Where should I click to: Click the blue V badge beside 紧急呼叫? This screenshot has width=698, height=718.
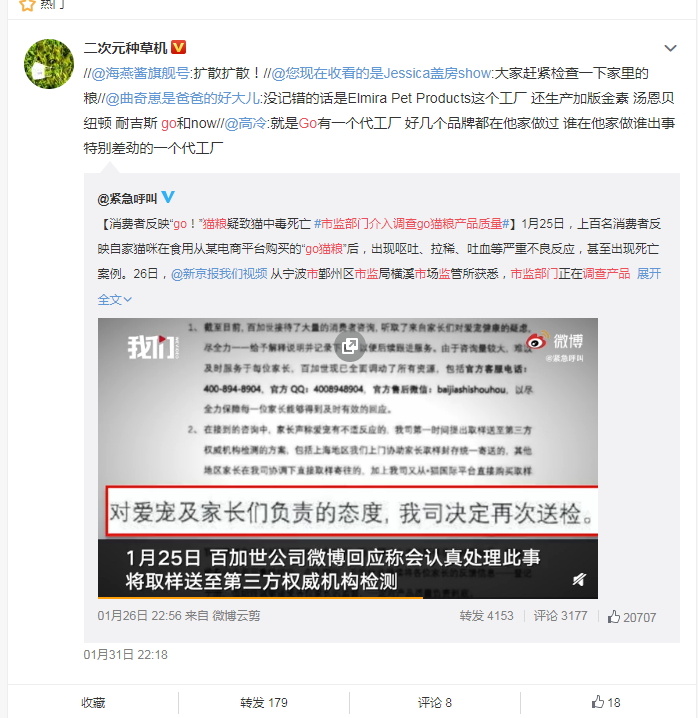168,197
